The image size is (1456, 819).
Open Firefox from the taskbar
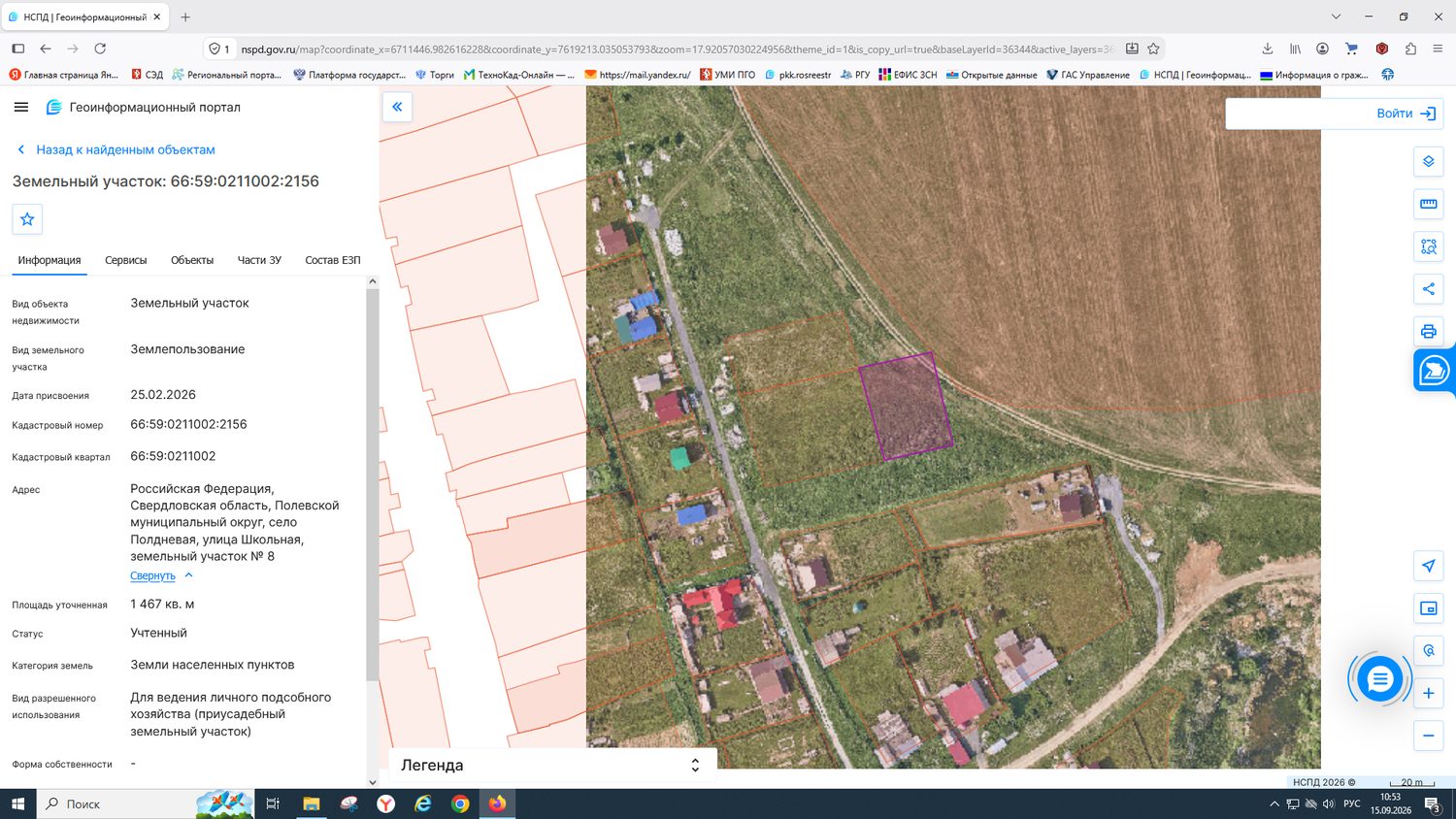tap(497, 803)
